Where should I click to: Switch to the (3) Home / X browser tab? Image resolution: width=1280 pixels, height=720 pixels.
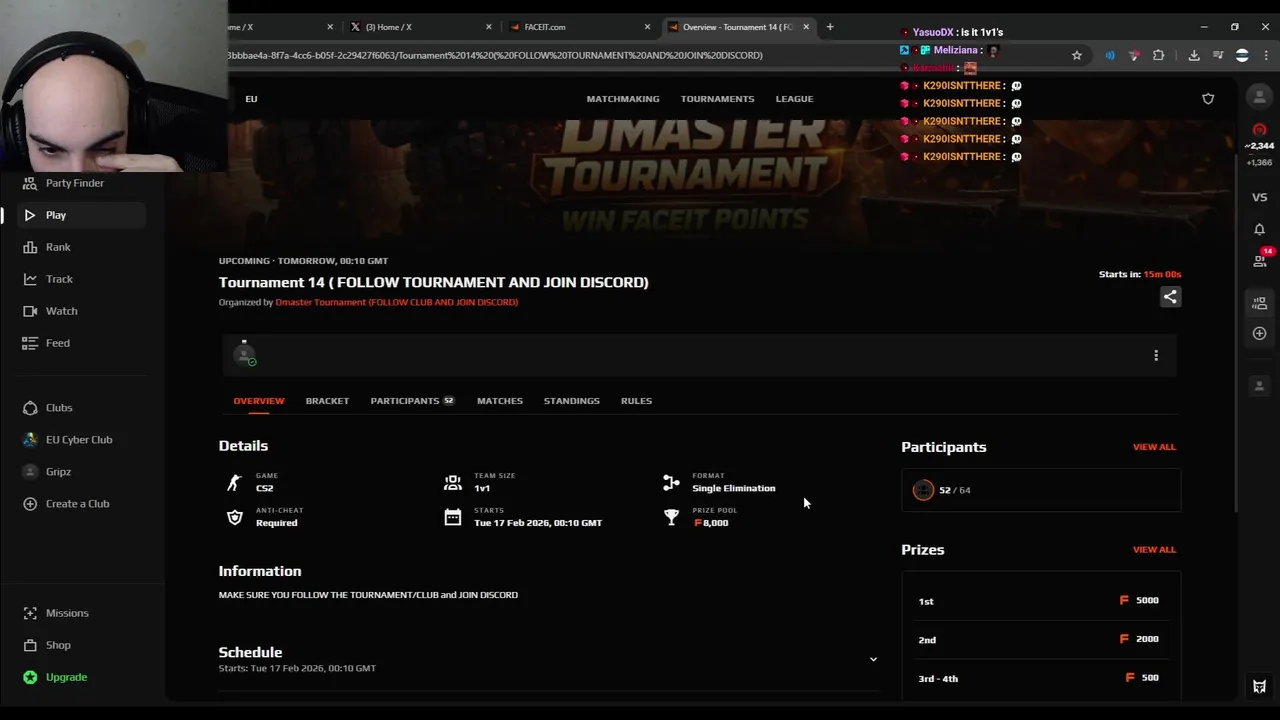420,27
